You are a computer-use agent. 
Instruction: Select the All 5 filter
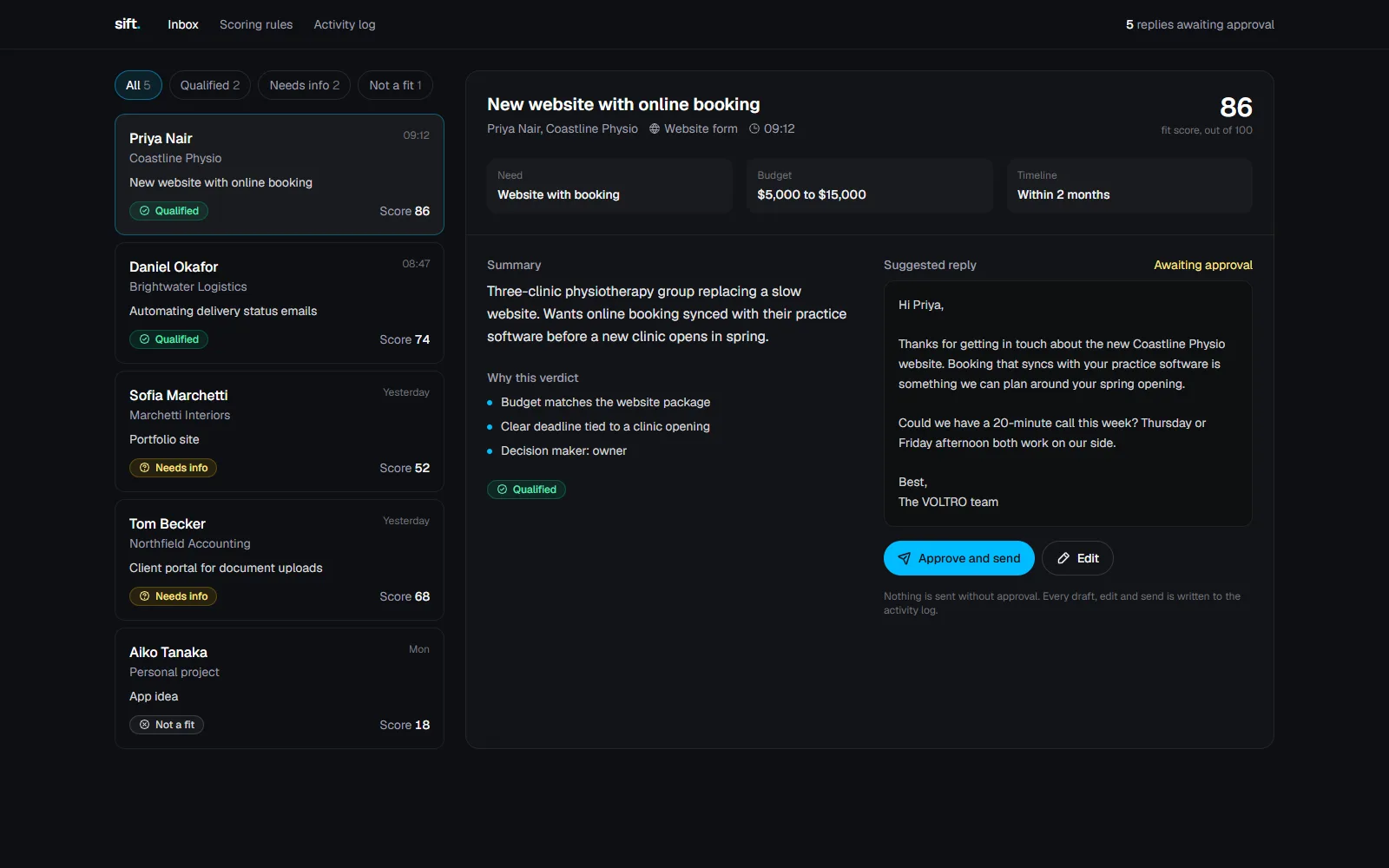[138, 85]
